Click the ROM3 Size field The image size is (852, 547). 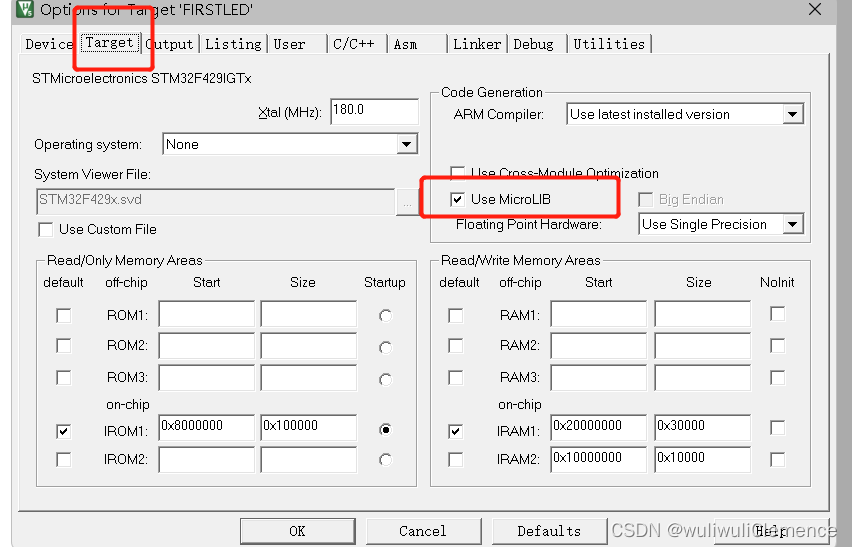click(x=309, y=378)
